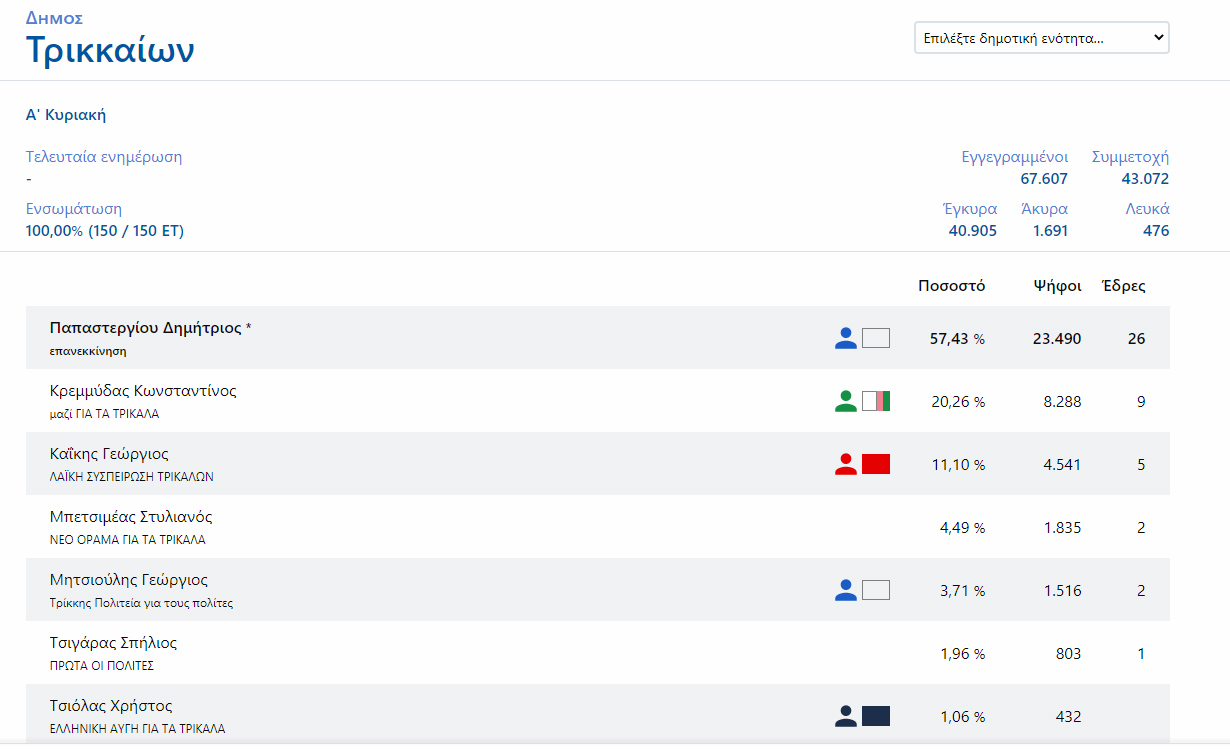Click the Α' Κυριακή round label

point(66,115)
